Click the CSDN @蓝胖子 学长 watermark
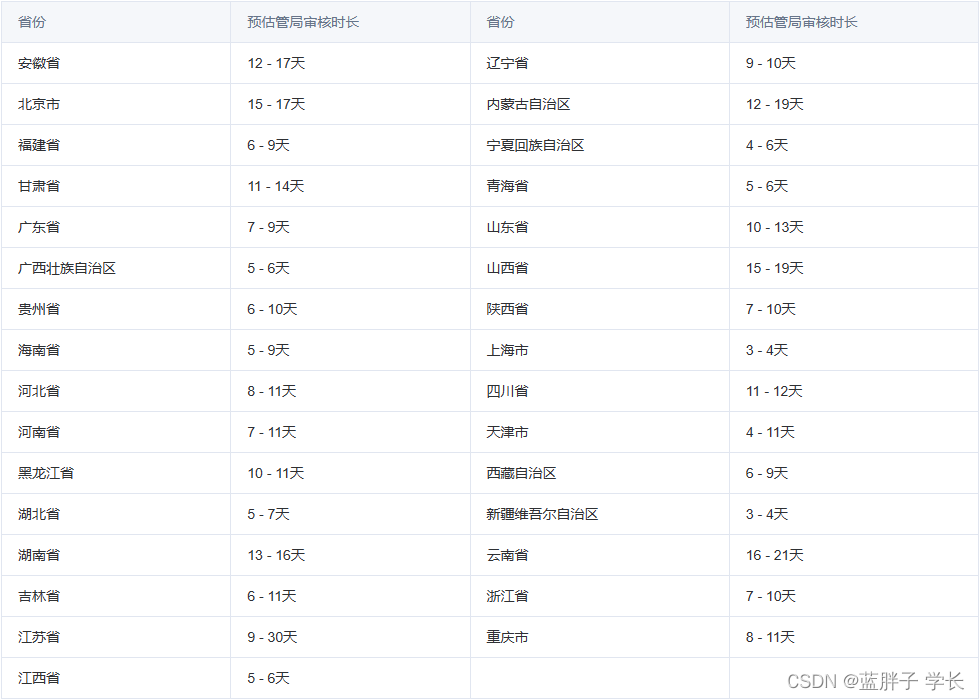Image resolution: width=980 pixels, height=700 pixels. pyautogui.click(x=875, y=681)
